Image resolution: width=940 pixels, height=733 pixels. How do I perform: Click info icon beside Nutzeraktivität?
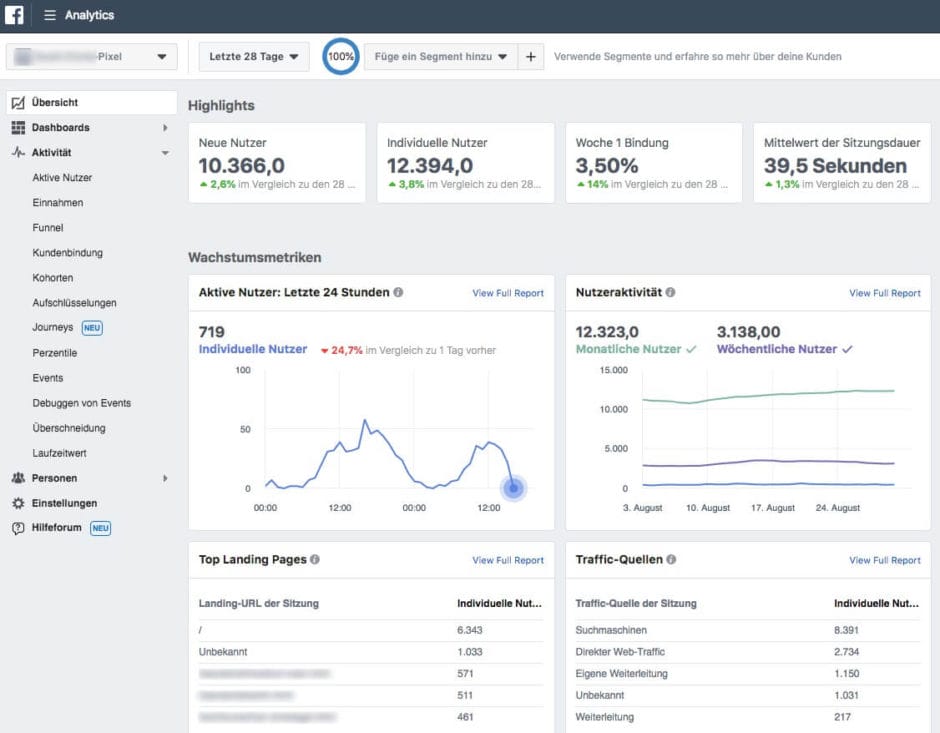click(x=670, y=293)
